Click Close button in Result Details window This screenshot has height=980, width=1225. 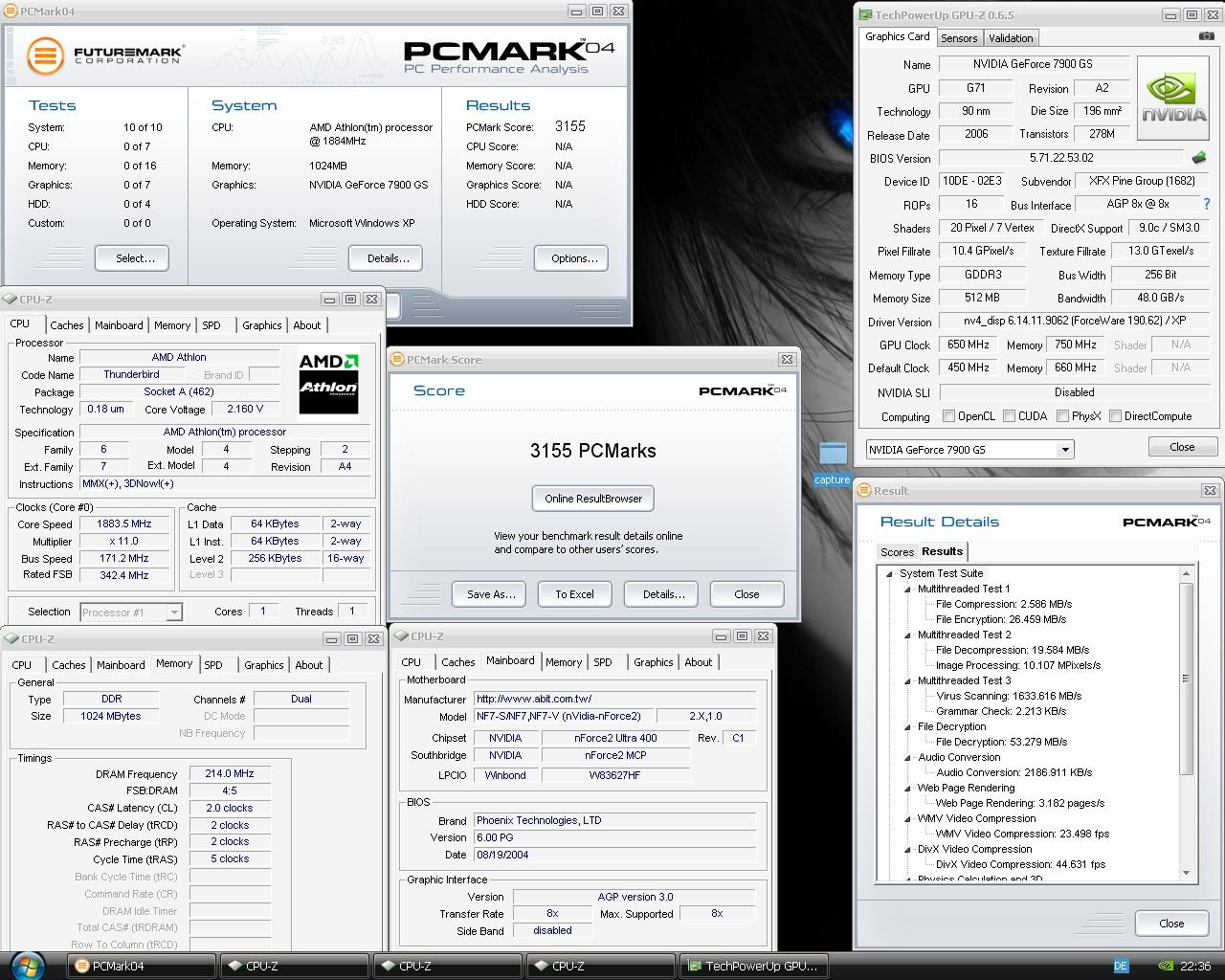click(x=1171, y=924)
